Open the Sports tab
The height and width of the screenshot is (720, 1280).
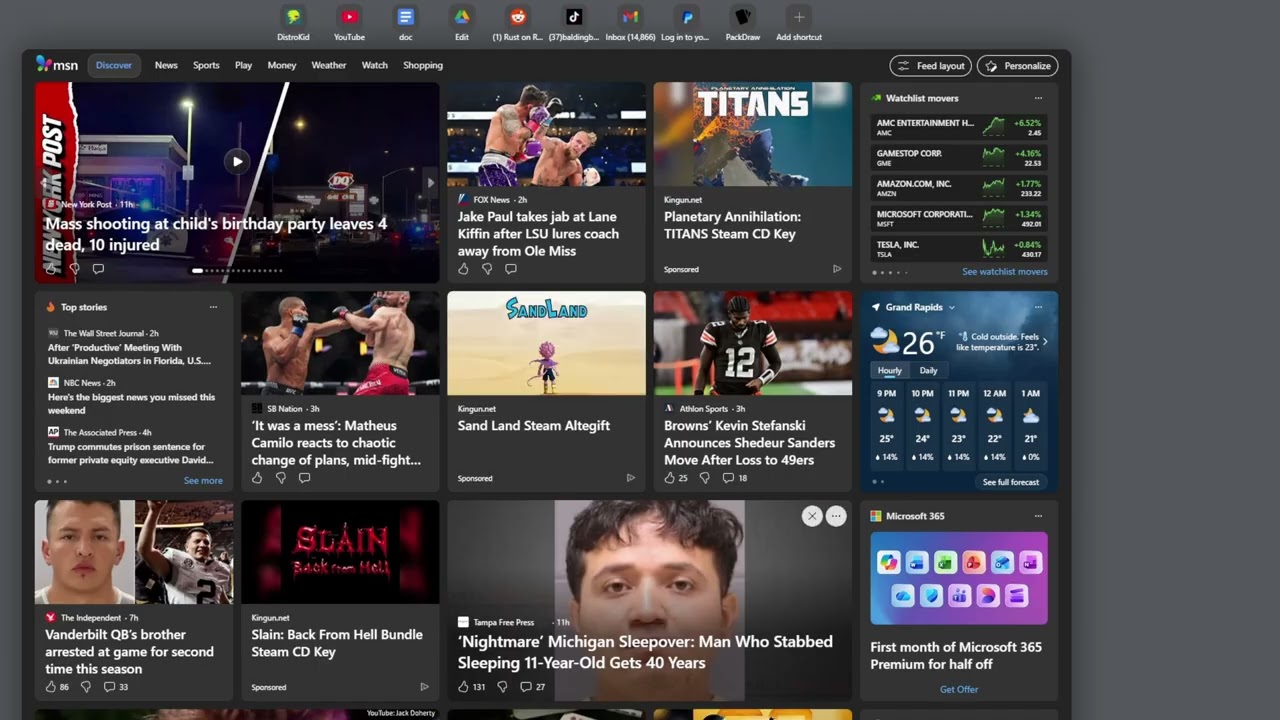point(206,65)
